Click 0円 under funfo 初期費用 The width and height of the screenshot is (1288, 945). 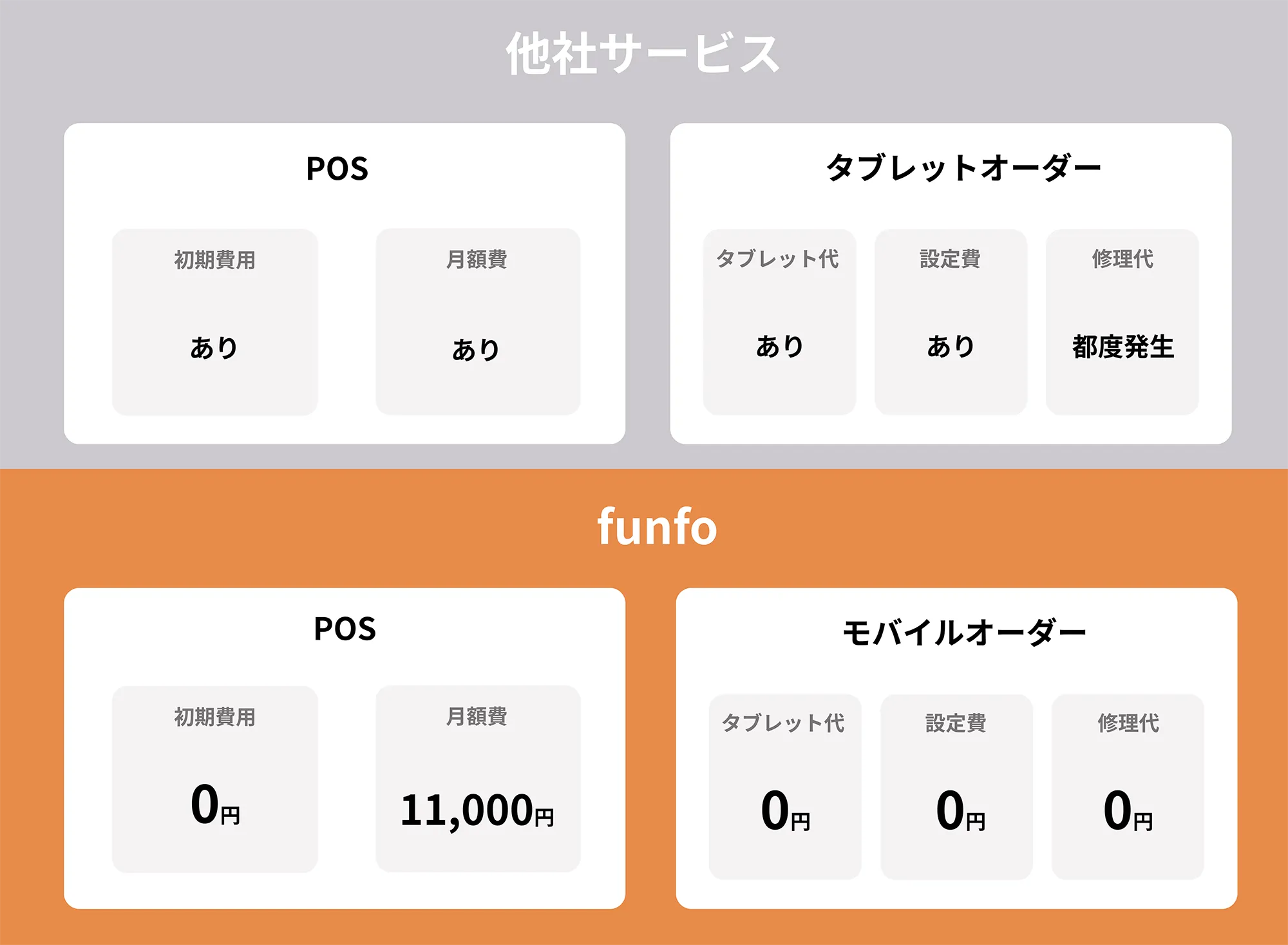(x=215, y=805)
